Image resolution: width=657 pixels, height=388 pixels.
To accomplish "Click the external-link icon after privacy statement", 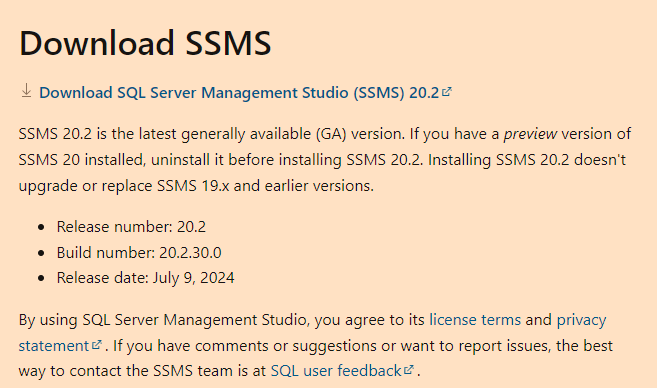I will pyautogui.click(x=97, y=344).
